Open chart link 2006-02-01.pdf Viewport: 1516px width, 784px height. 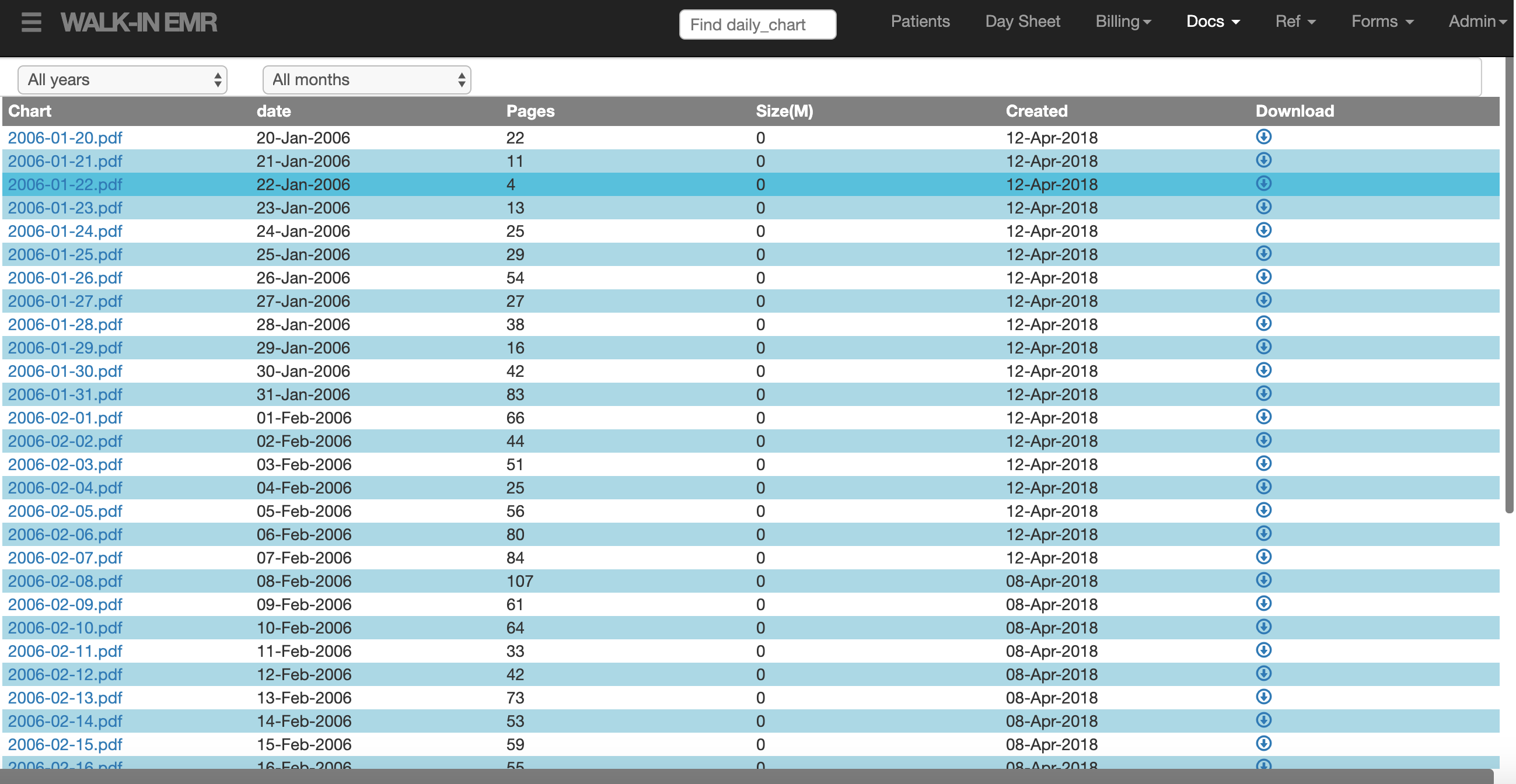click(x=65, y=418)
